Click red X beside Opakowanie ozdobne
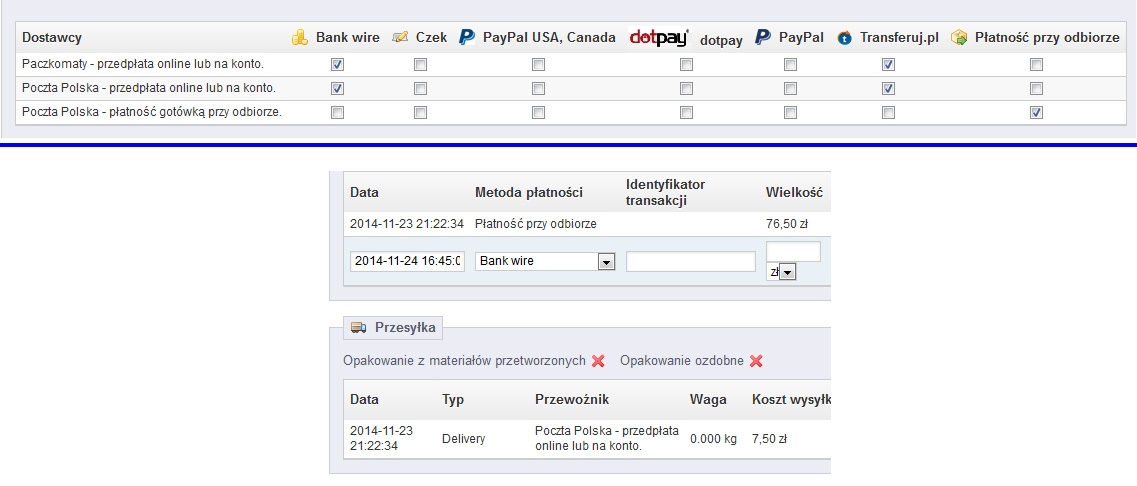Image resolution: width=1137 pixels, height=486 pixels. [756, 361]
